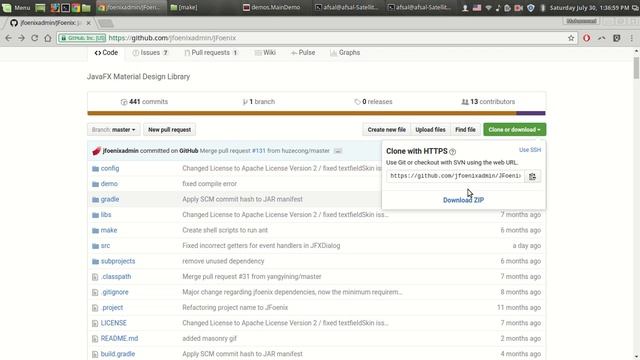View the 1 branch link

pyautogui.click(x=259, y=102)
